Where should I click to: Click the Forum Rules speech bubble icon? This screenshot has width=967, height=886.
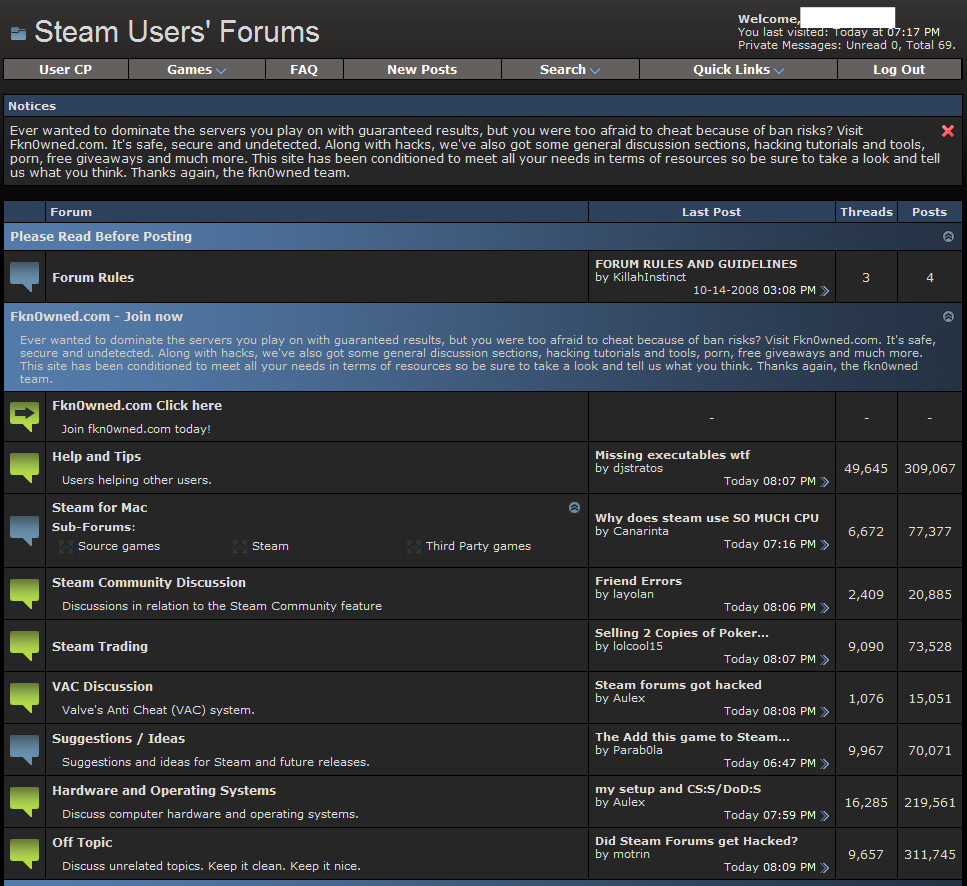(x=25, y=277)
